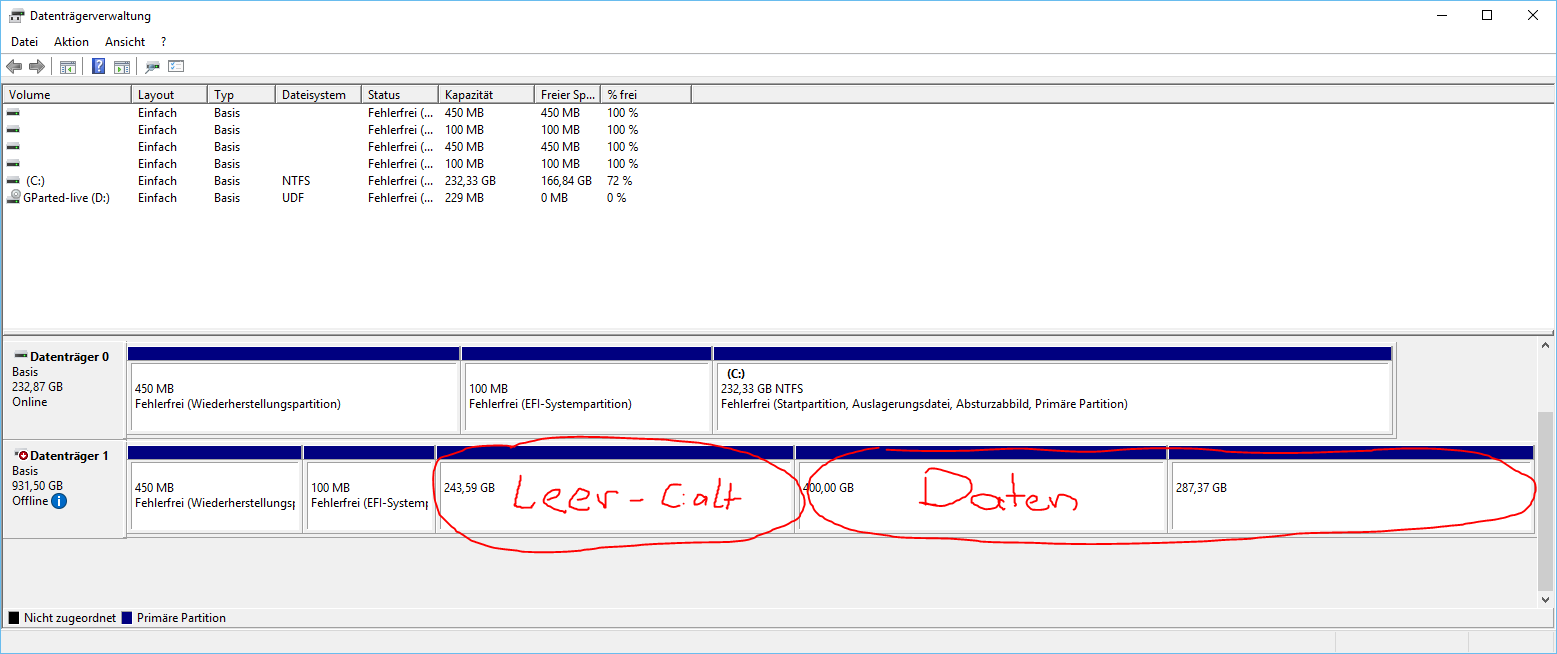
Task: Sort by the Dateisystem column header
Action: click(318, 95)
